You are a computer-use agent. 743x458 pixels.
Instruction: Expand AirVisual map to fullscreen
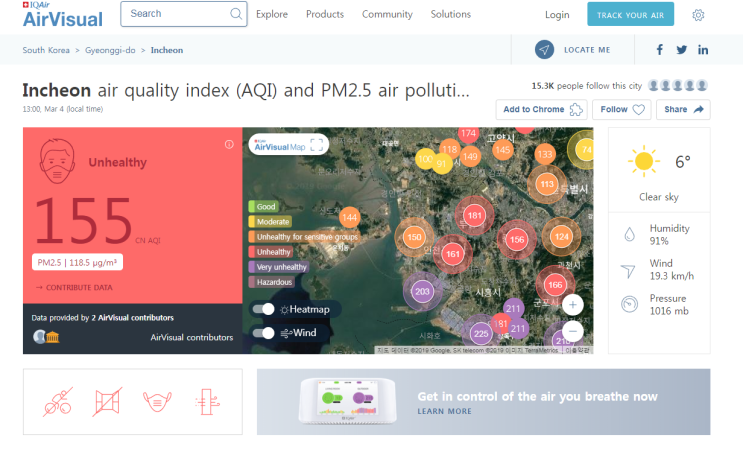[317, 145]
